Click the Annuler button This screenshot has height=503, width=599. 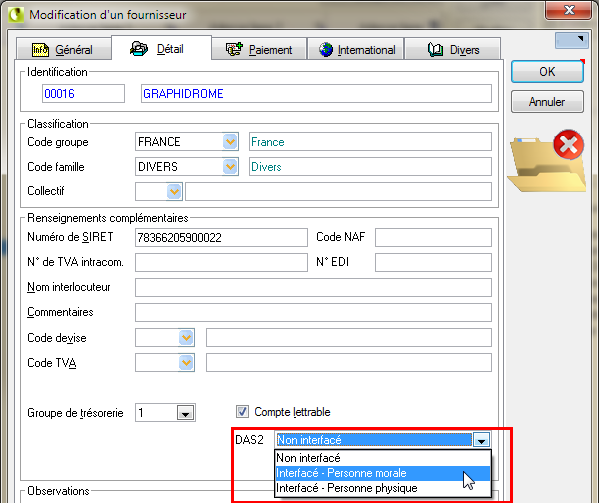pyautogui.click(x=547, y=102)
